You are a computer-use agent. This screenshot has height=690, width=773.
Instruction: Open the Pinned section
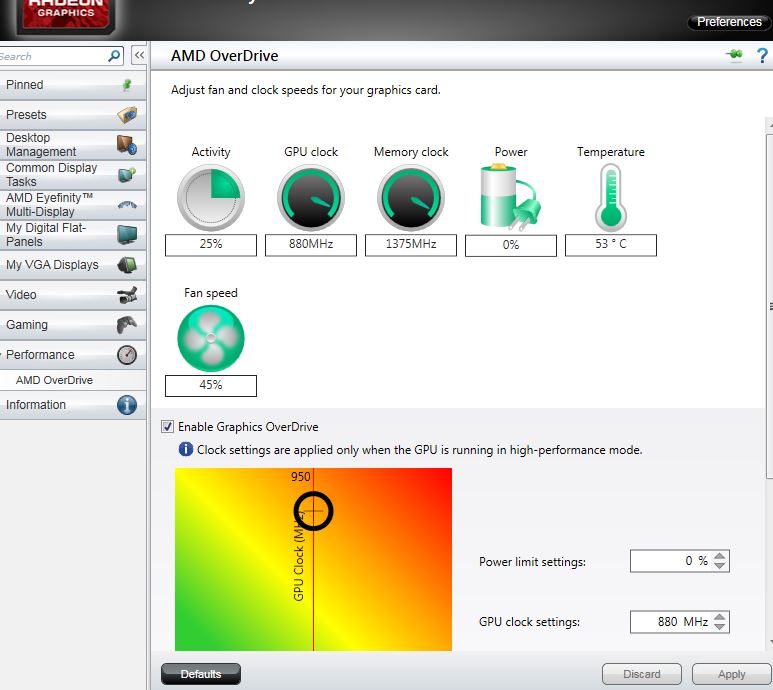(x=72, y=85)
